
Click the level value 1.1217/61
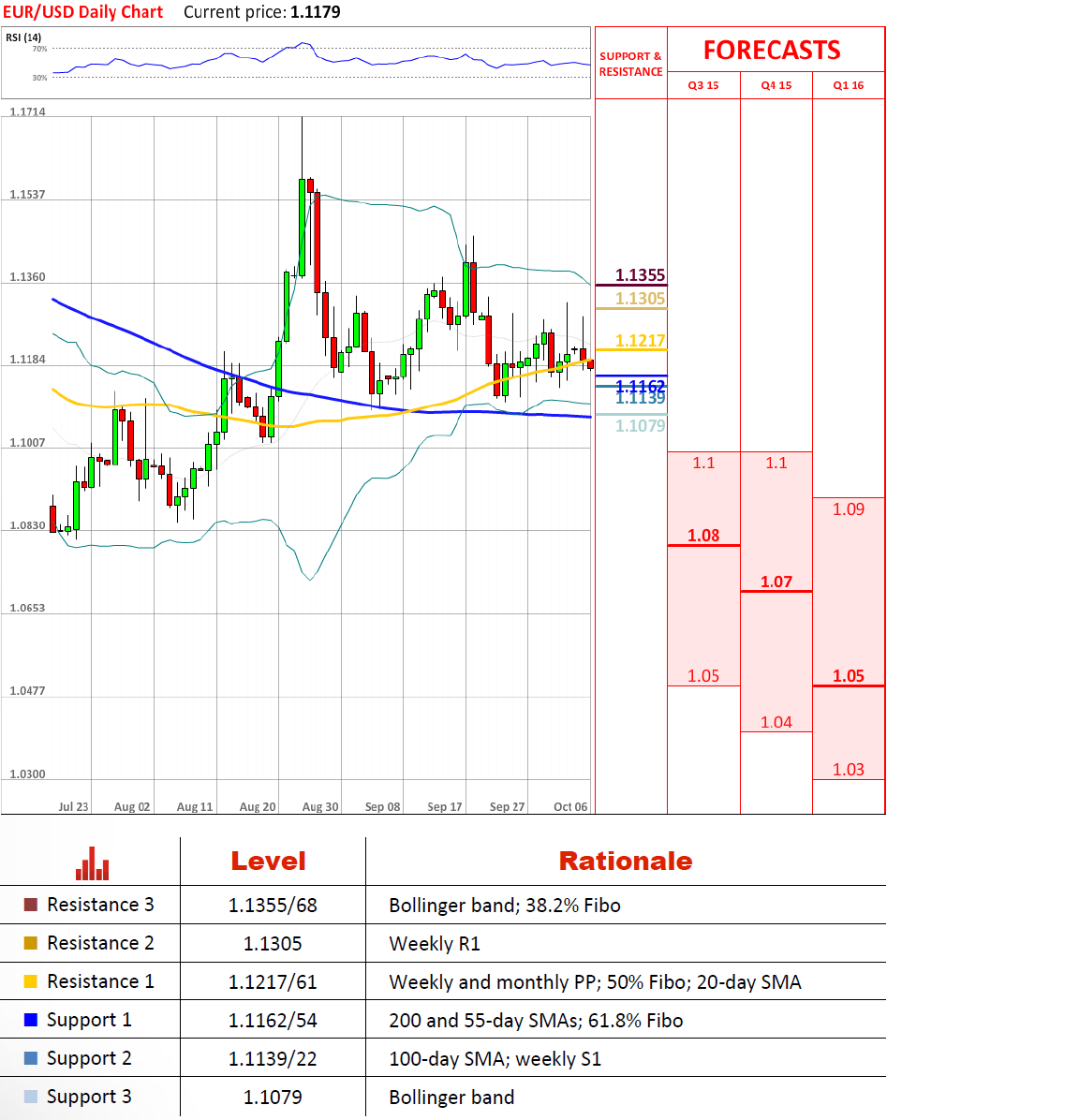273,982
